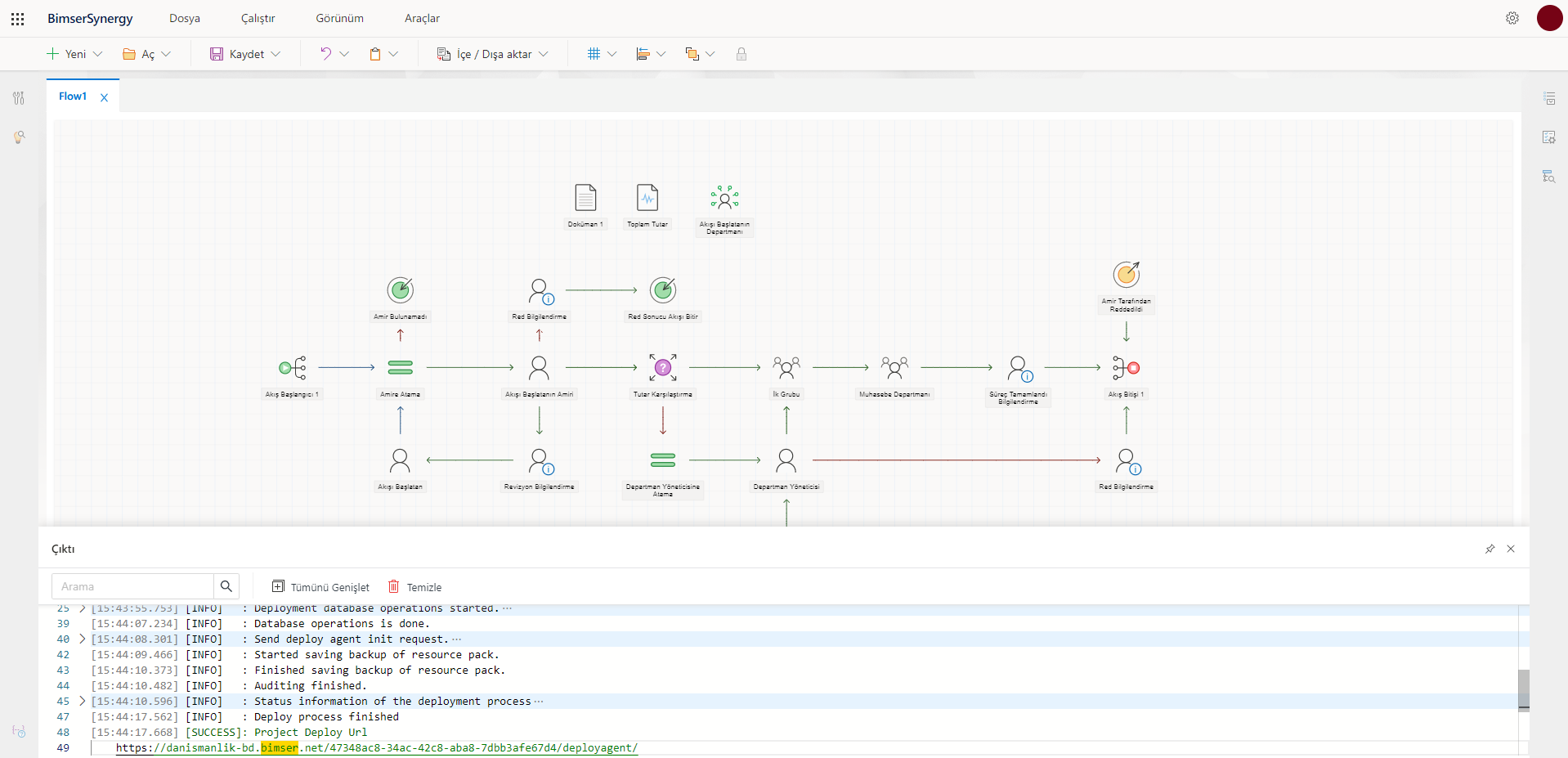The width and height of the screenshot is (1568, 758).
Task: Close the Flow1 tab
Action: point(104,97)
